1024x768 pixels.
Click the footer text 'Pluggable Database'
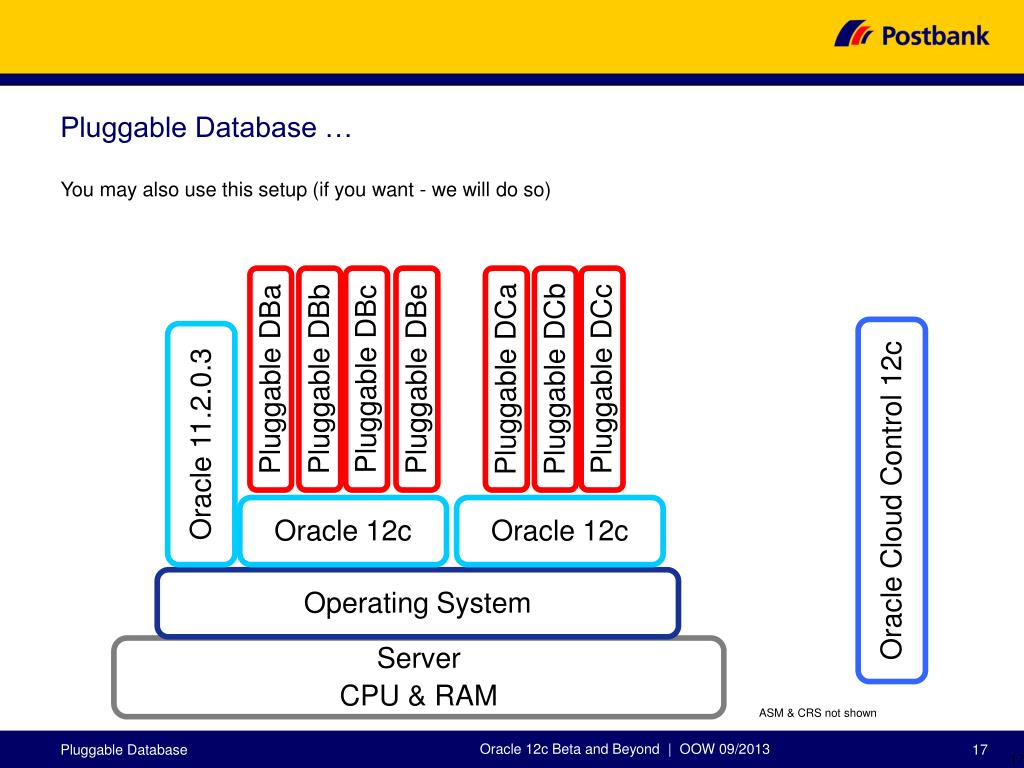tap(124, 750)
